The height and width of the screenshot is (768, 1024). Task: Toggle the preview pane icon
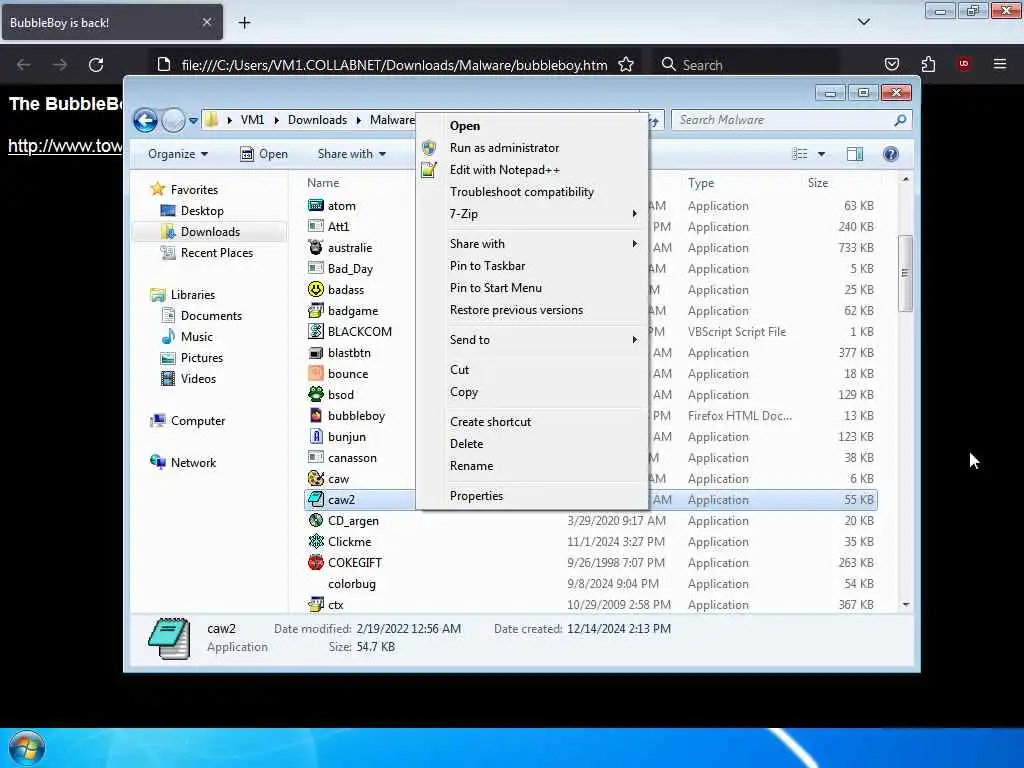click(854, 154)
